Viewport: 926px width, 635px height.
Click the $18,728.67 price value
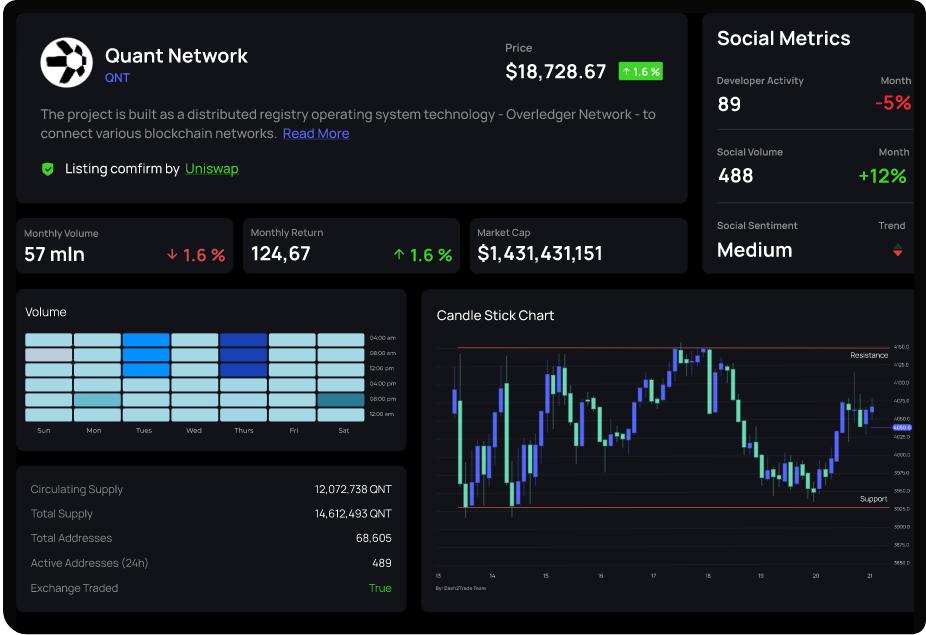click(555, 71)
